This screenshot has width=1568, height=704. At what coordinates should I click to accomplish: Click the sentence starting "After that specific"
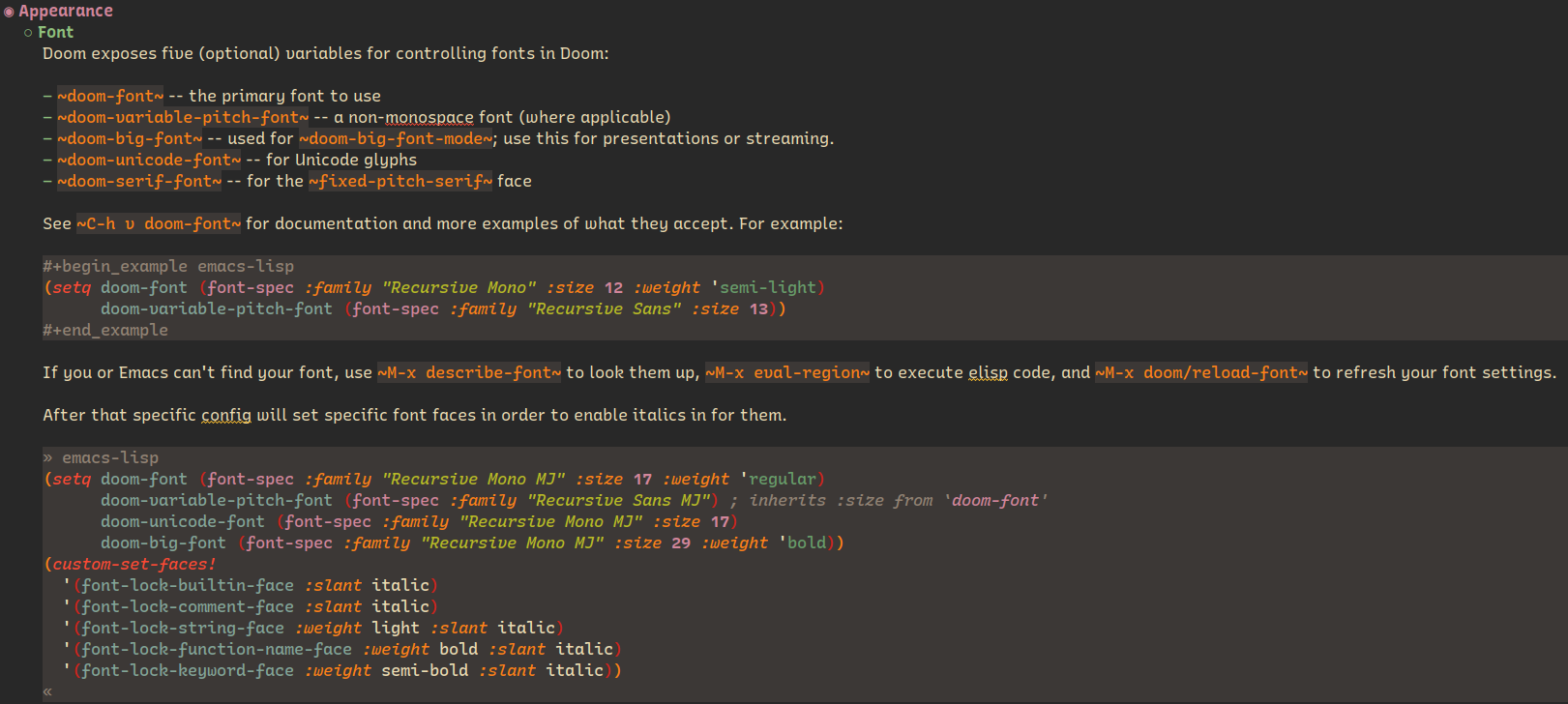click(x=415, y=415)
